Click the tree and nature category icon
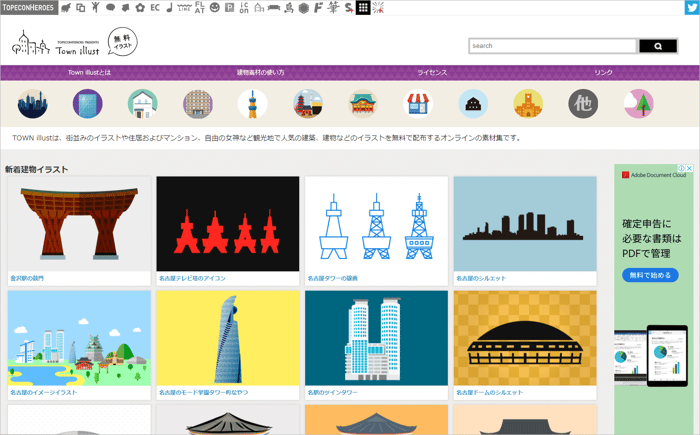Image resolution: width=700 pixels, height=435 pixels. tap(638, 104)
